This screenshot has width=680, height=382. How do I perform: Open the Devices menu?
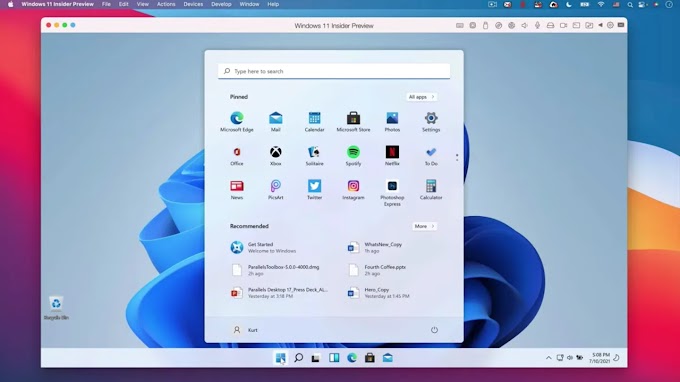(x=193, y=4)
